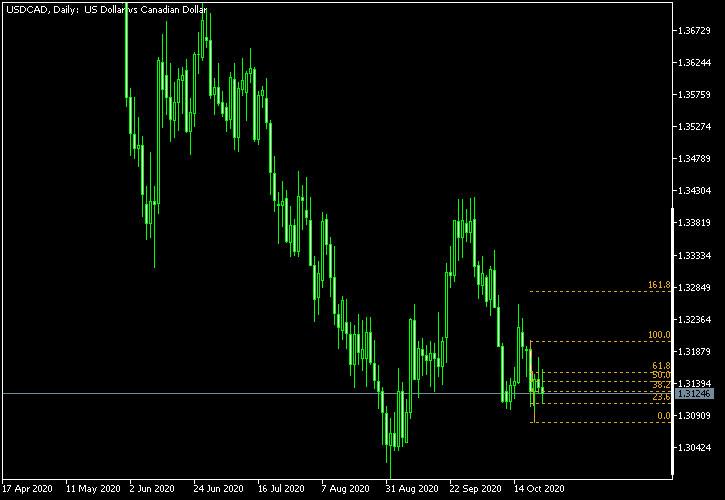Click the 1.33334 price axis label
This screenshot has width=725, height=500.
(x=694, y=256)
